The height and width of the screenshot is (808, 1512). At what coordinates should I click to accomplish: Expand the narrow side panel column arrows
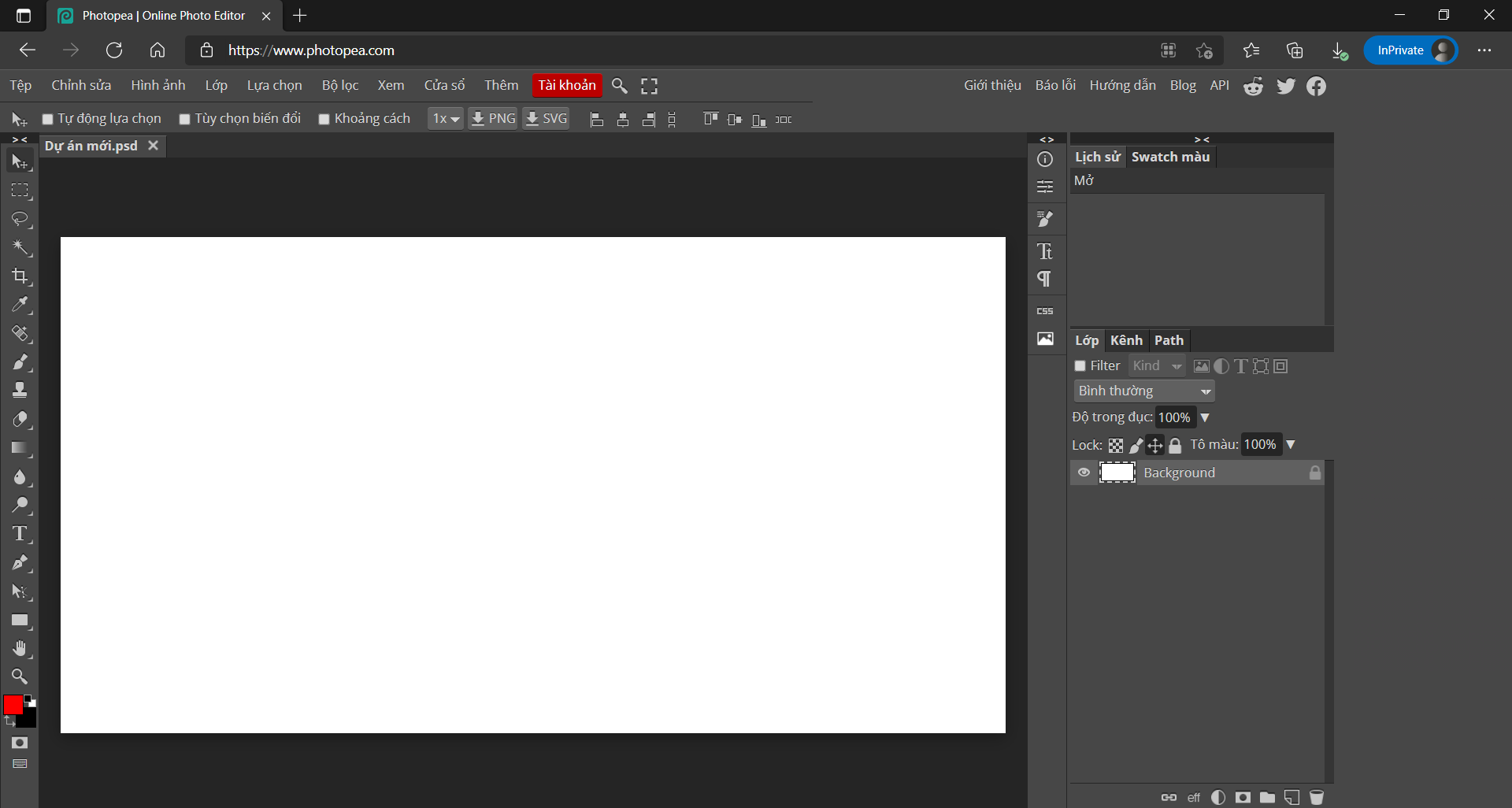1047,139
